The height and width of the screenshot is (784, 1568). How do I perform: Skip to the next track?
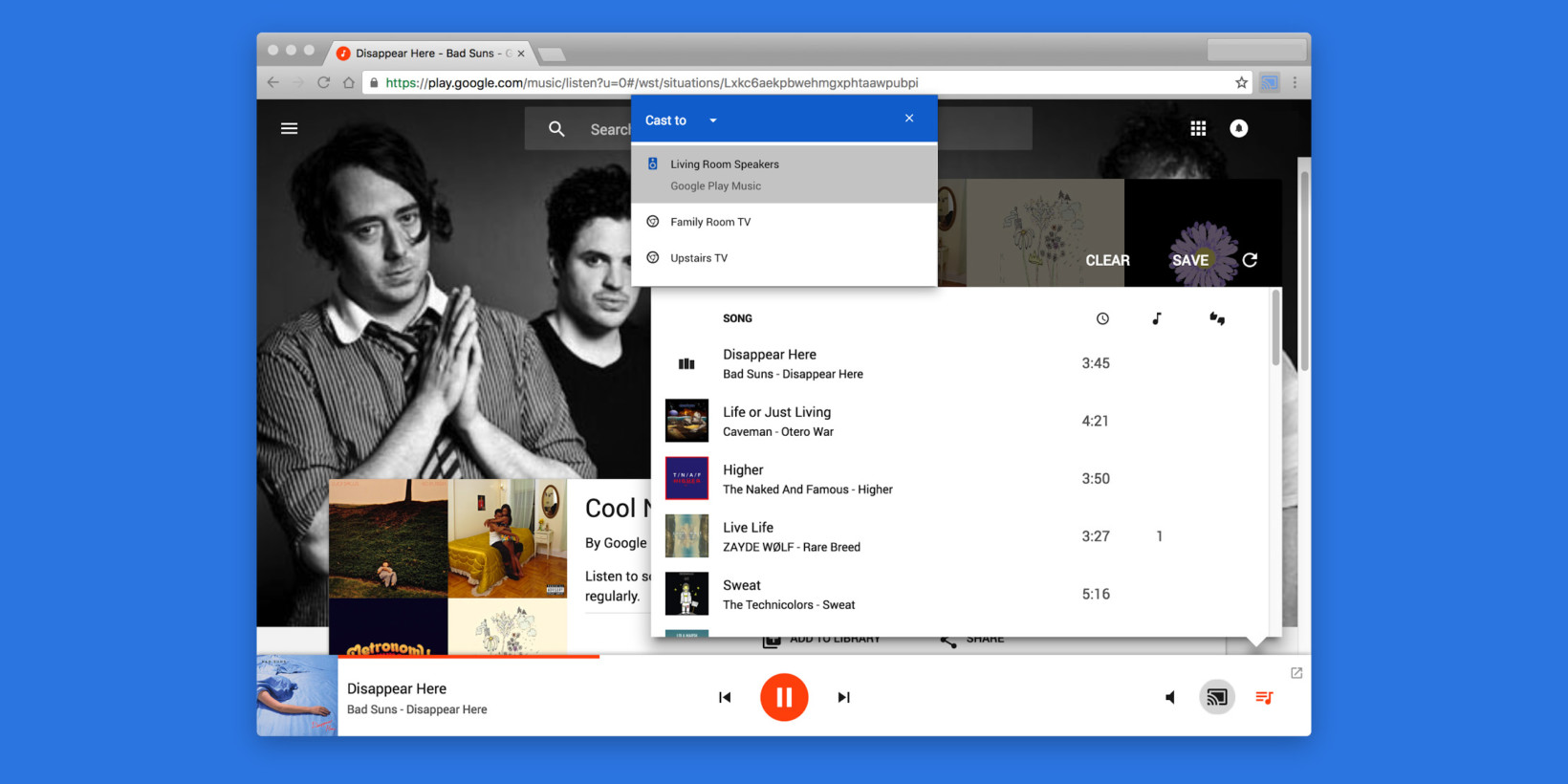pyautogui.click(x=843, y=697)
